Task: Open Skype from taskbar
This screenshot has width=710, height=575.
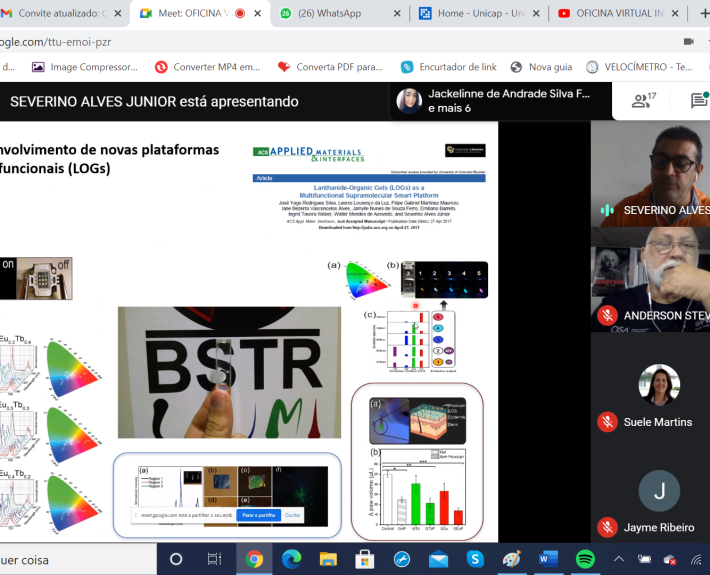Action: coord(475,560)
